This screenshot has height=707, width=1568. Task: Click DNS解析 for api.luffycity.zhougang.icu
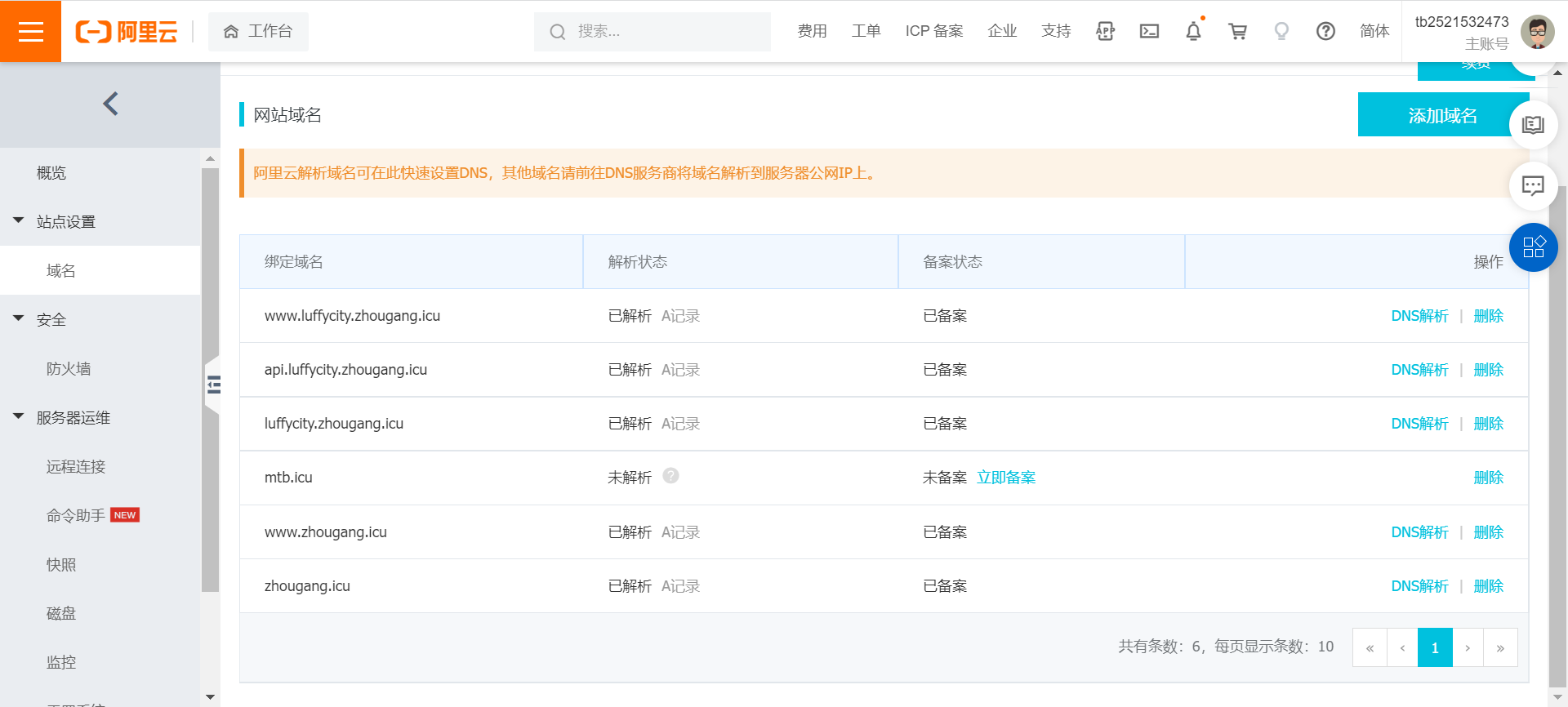[1419, 370]
